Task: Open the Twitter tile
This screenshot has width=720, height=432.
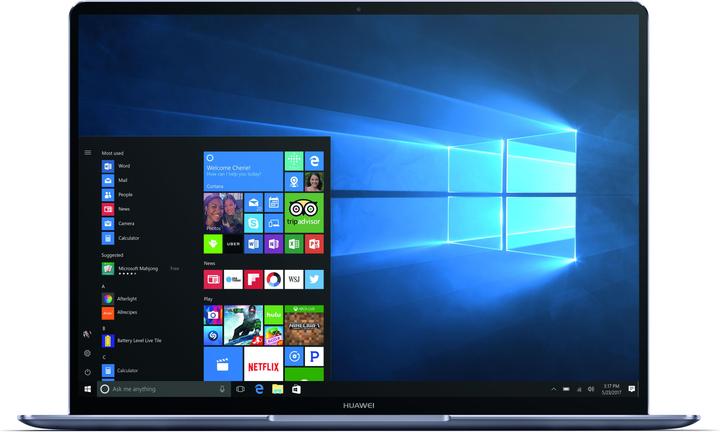Action: [314, 279]
